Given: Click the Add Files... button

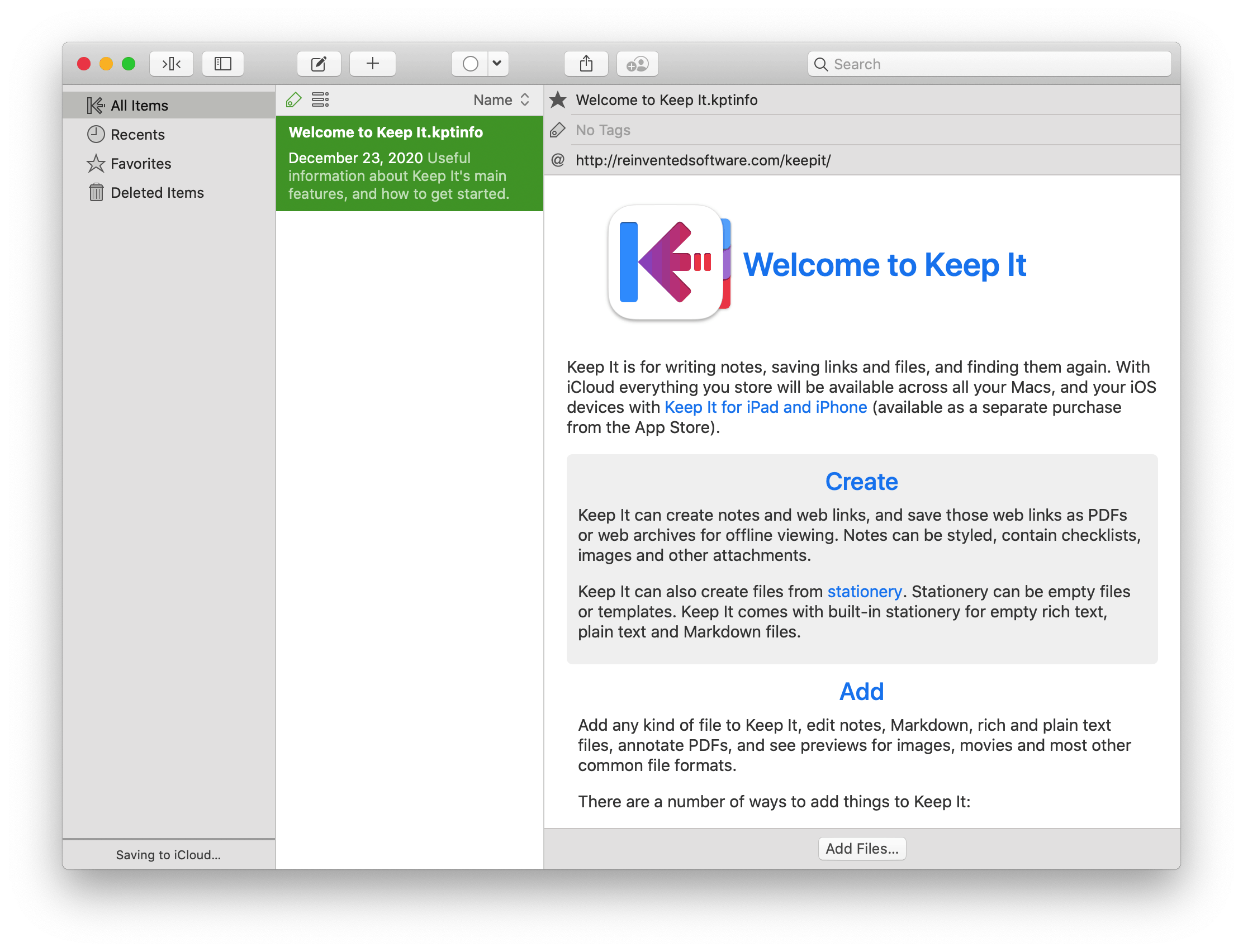Looking at the screenshot, I should point(861,848).
